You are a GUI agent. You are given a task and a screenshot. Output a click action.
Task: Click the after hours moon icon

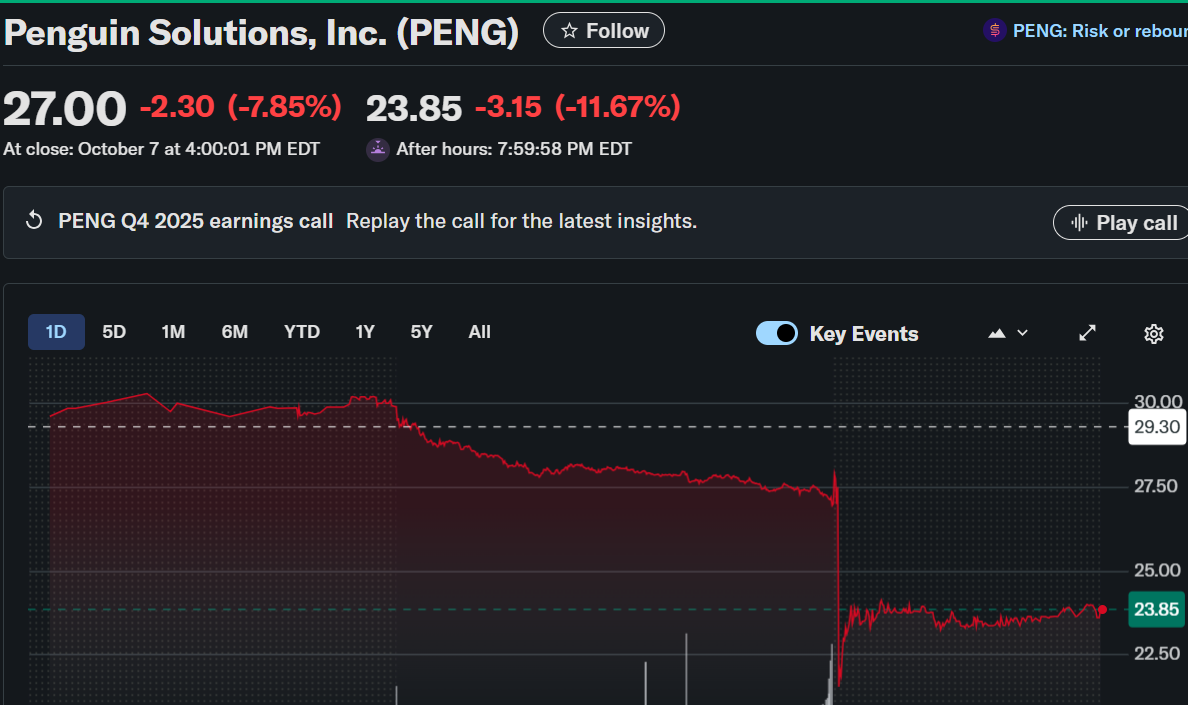click(x=378, y=149)
